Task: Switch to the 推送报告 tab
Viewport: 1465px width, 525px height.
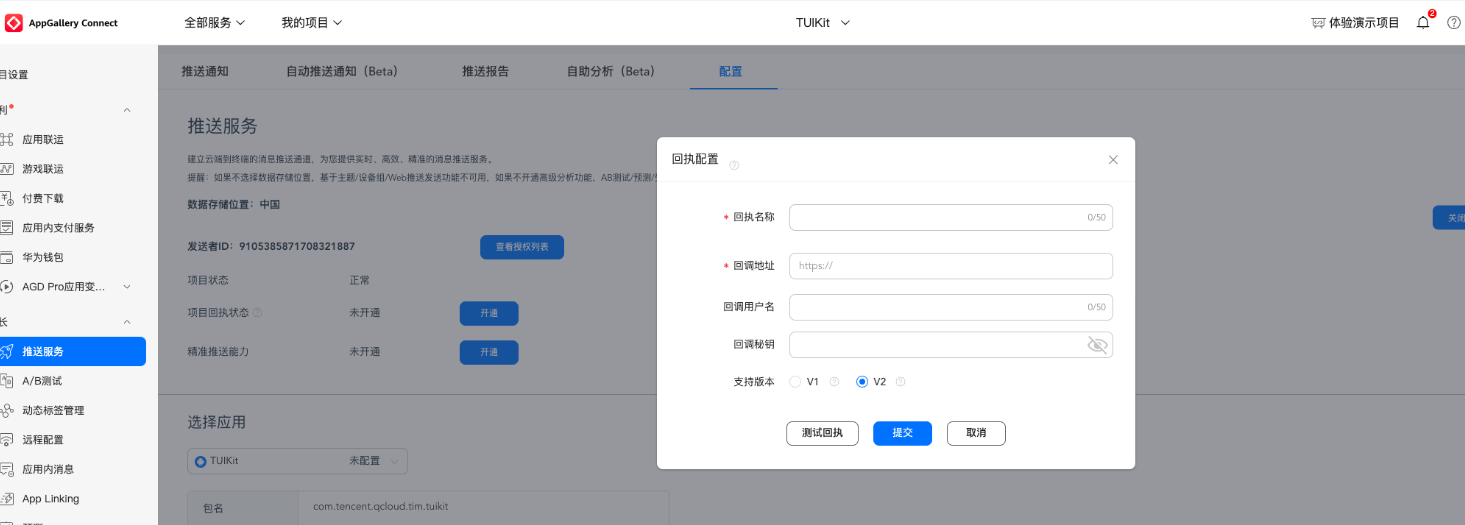Action: (x=485, y=71)
